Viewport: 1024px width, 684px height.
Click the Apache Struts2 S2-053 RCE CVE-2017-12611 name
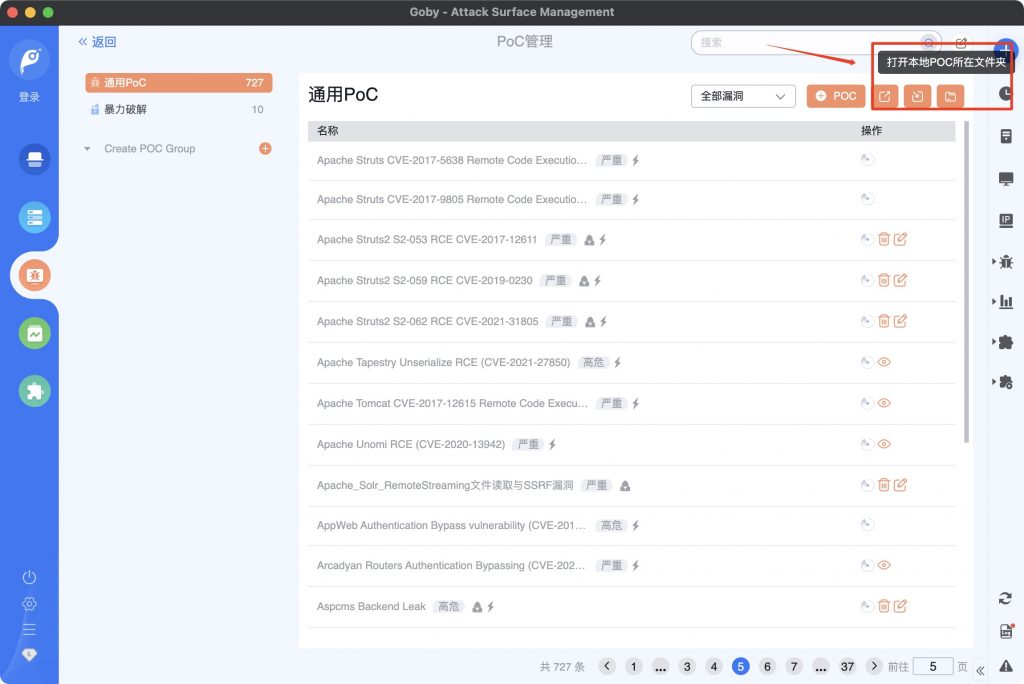(x=427, y=240)
